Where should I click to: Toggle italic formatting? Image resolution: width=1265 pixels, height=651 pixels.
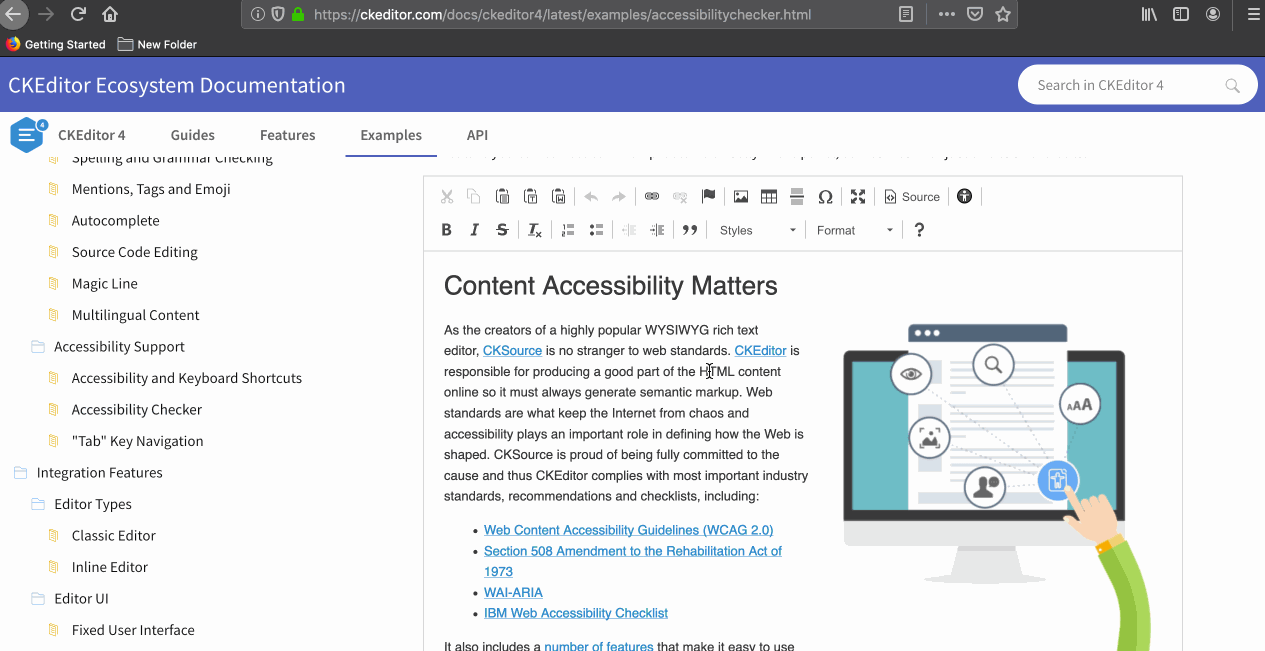click(474, 229)
